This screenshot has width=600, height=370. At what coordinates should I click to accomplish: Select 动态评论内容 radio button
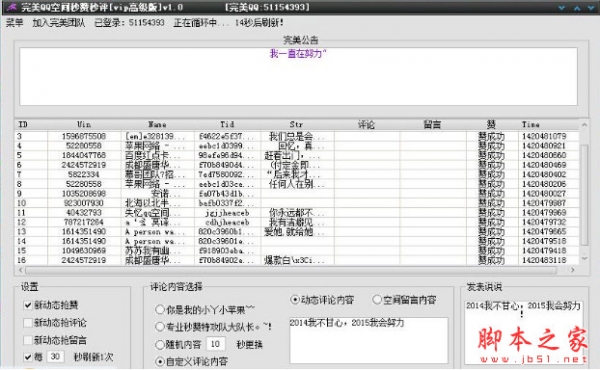click(295, 300)
